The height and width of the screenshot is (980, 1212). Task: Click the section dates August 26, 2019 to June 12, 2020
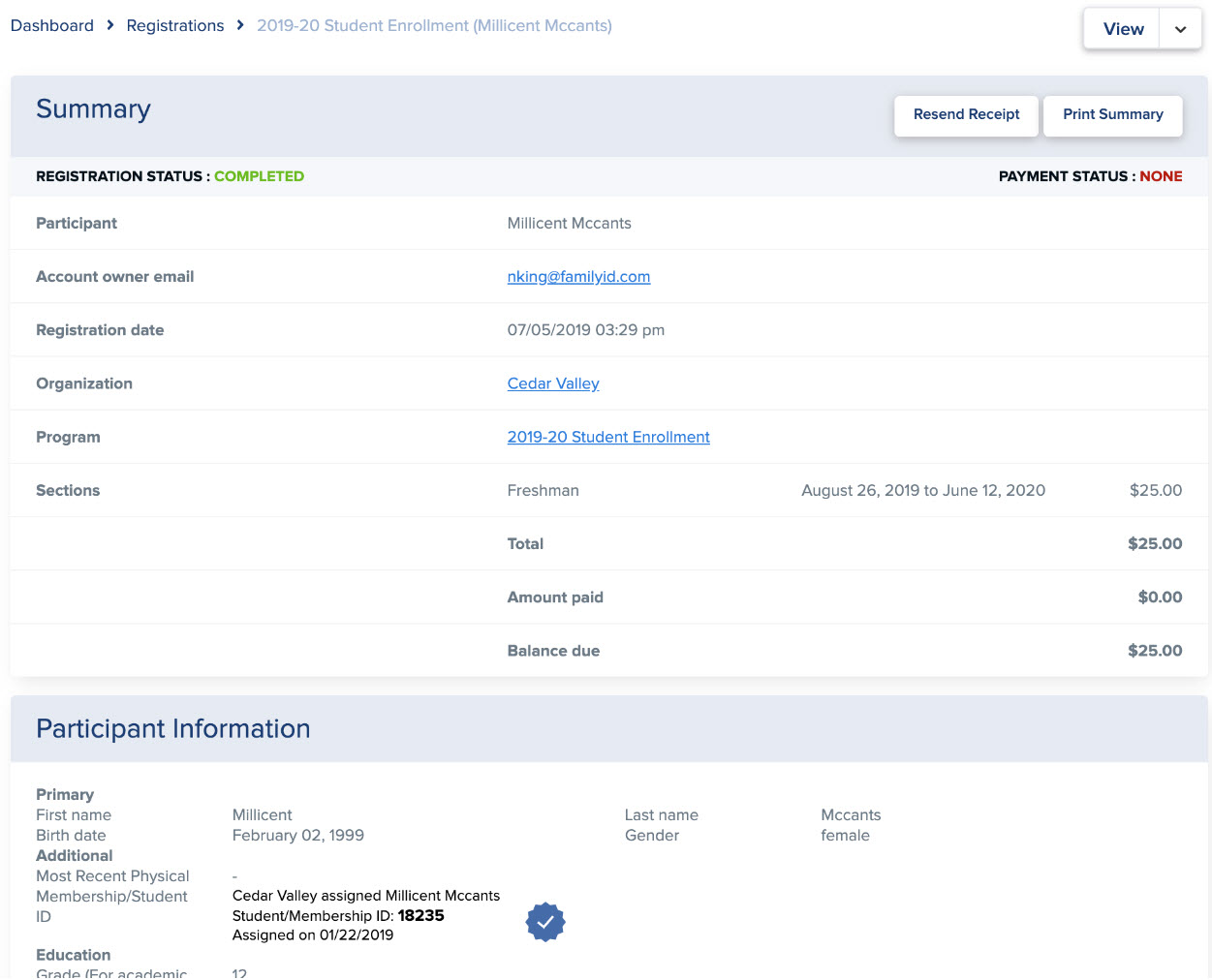coord(923,491)
